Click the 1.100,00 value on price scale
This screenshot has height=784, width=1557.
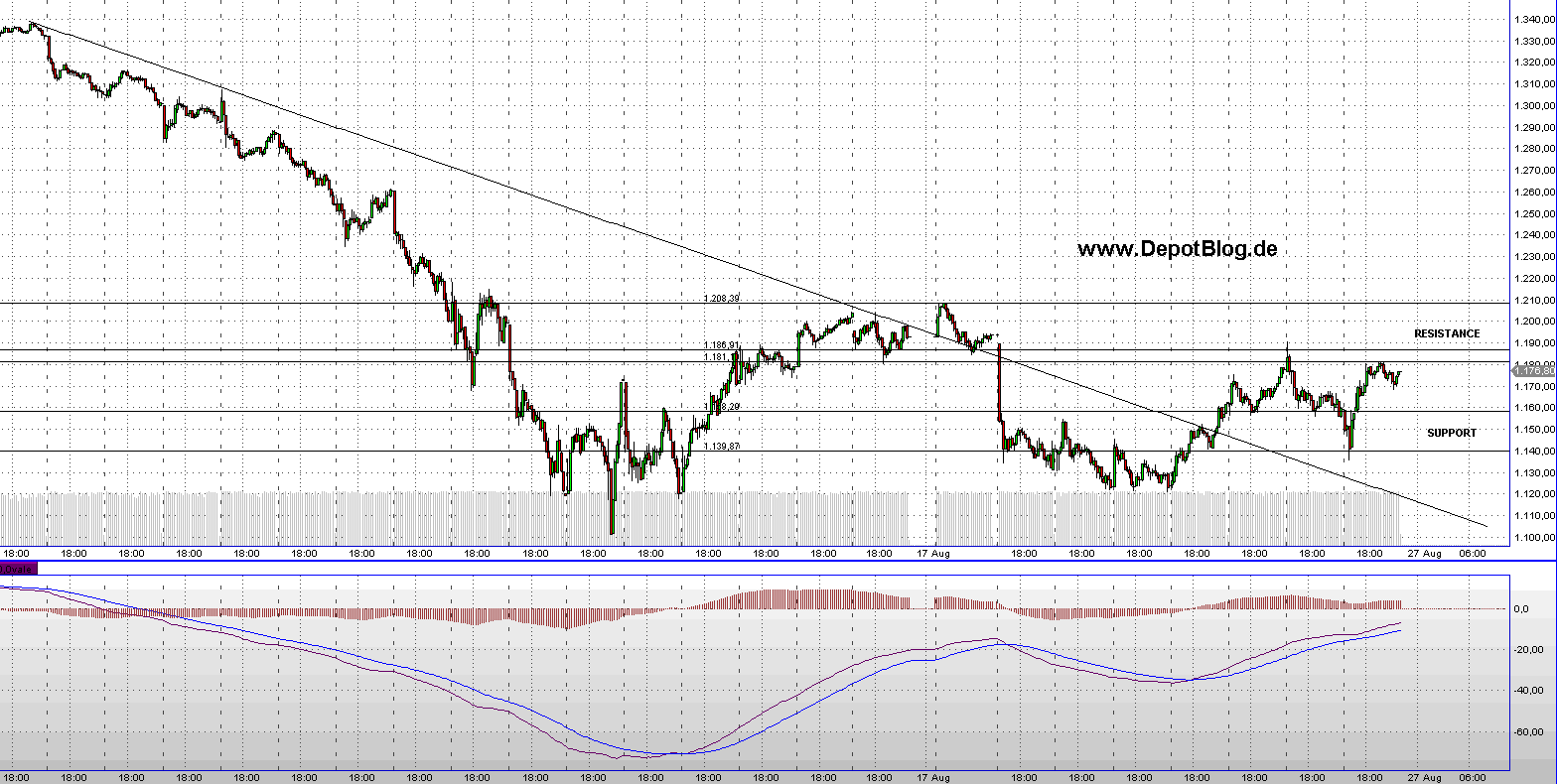coord(1534,538)
